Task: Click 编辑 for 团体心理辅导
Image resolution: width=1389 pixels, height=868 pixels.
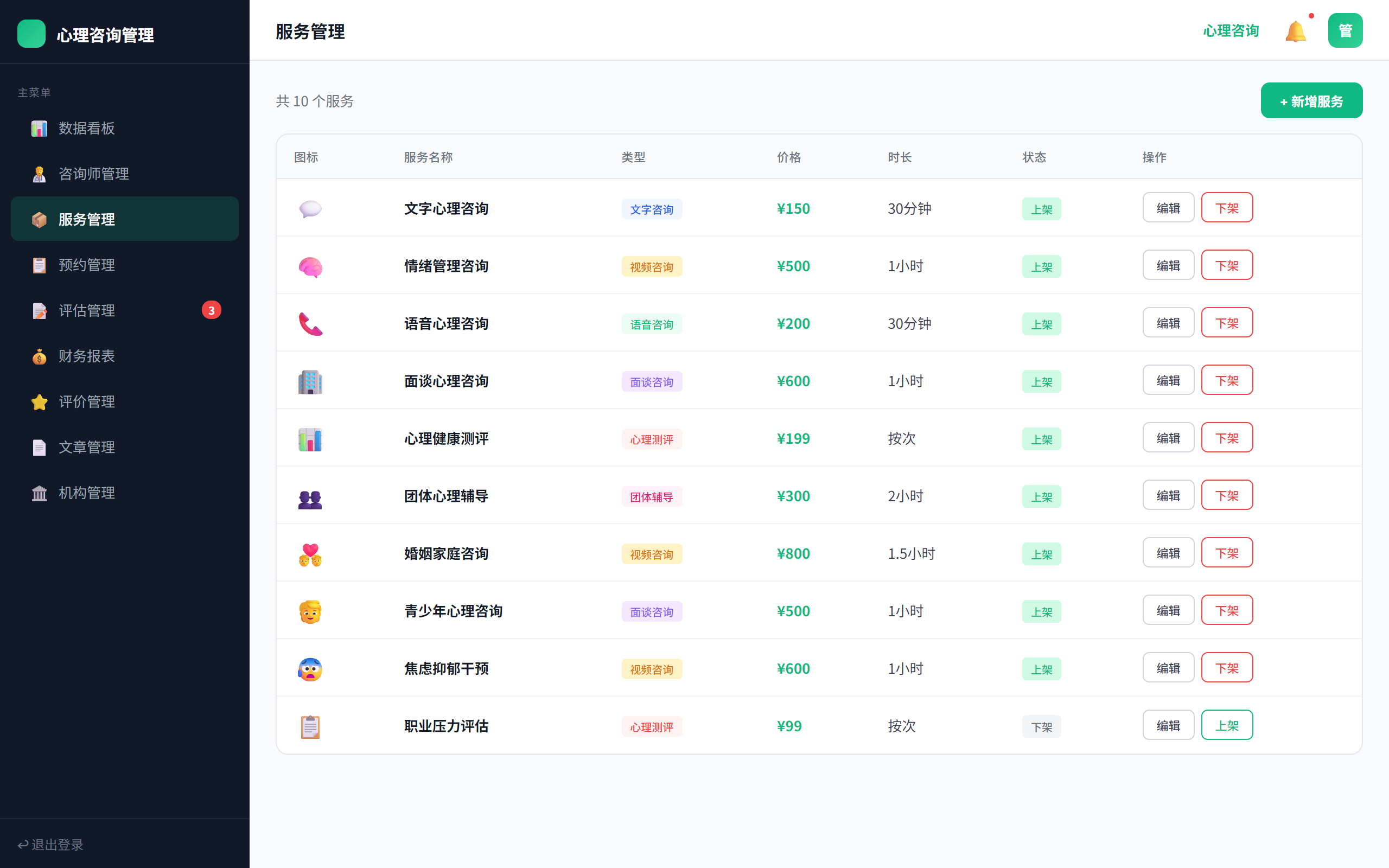Action: point(1168,495)
